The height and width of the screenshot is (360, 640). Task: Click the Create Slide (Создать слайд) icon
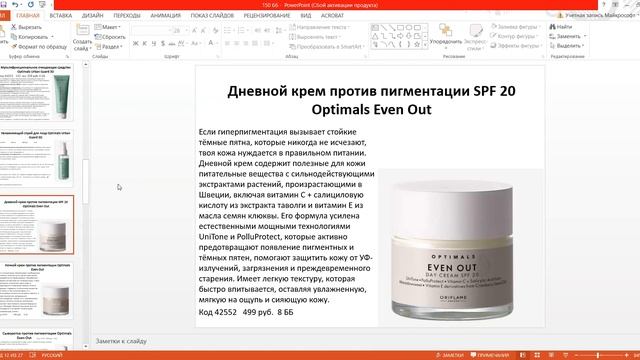coord(82,30)
